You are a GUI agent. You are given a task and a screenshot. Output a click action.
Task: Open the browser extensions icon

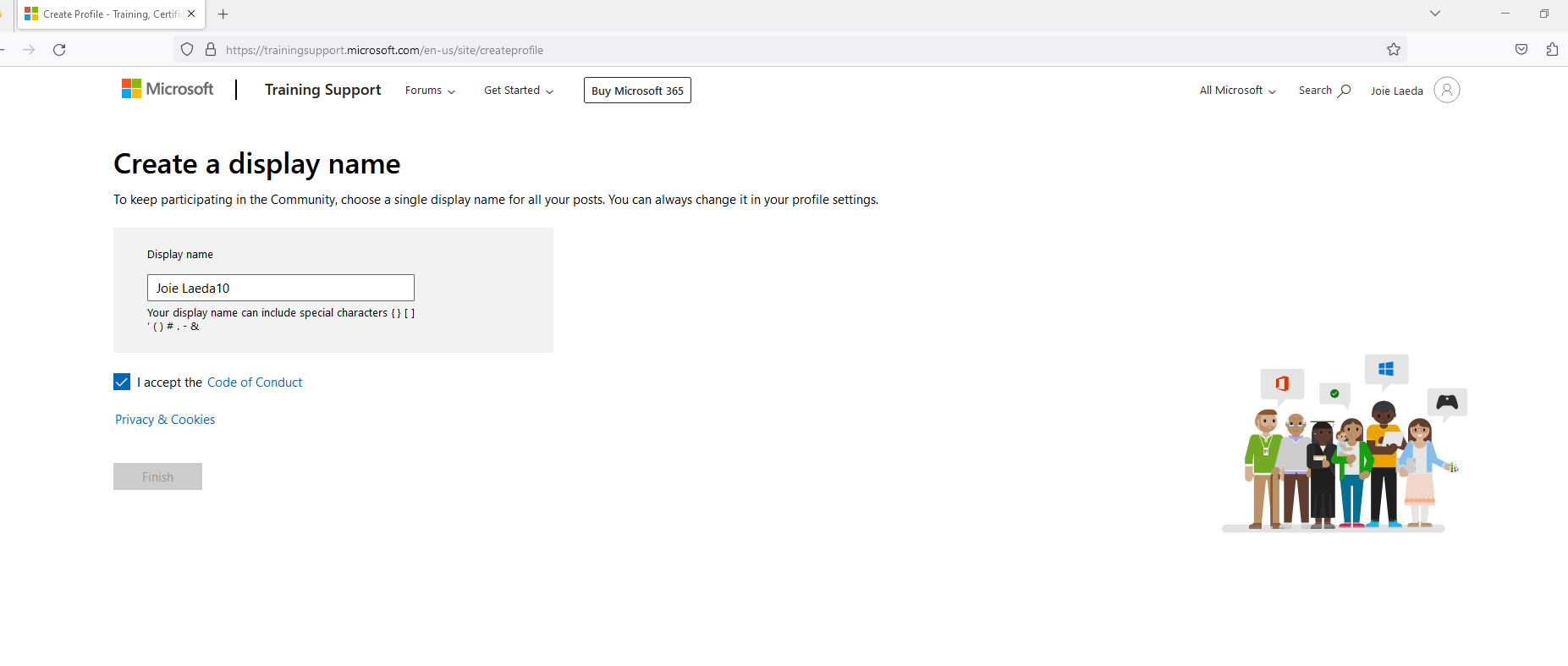coord(1552,50)
